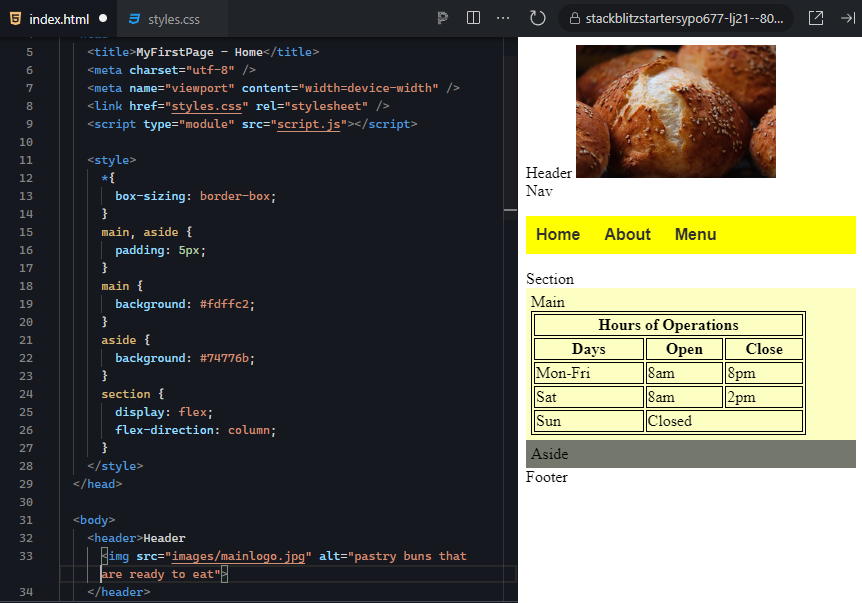The width and height of the screenshot is (862, 603).
Task: Click the HTML5 icon on index.html tab
Action: 14,17
